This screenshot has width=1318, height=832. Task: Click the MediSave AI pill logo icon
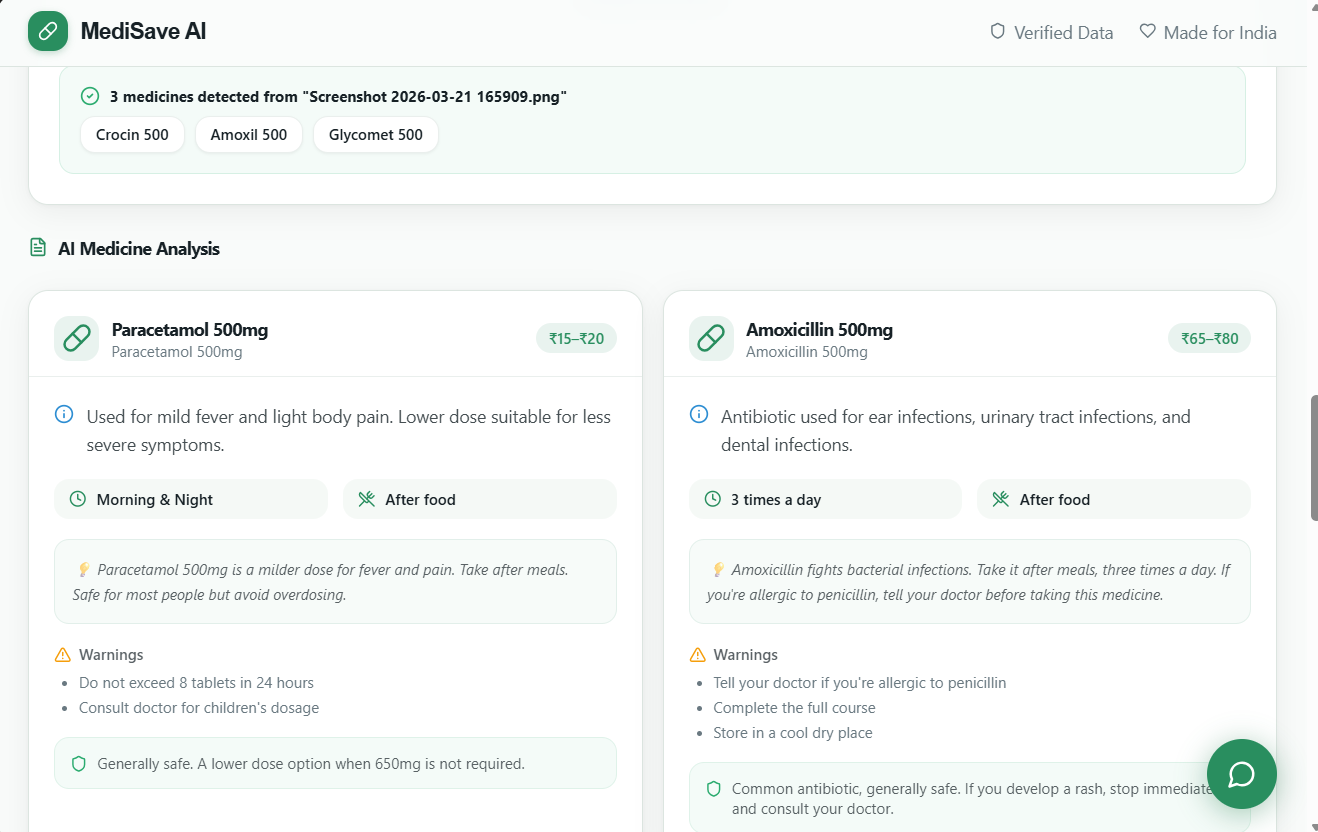(x=48, y=31)
